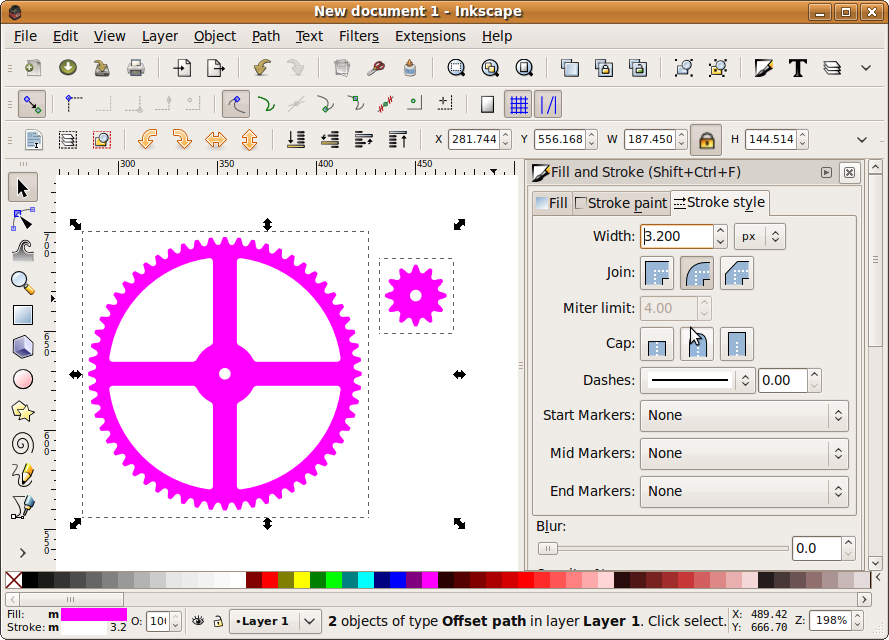Select the Ellipse circle tool

[23, 379]
